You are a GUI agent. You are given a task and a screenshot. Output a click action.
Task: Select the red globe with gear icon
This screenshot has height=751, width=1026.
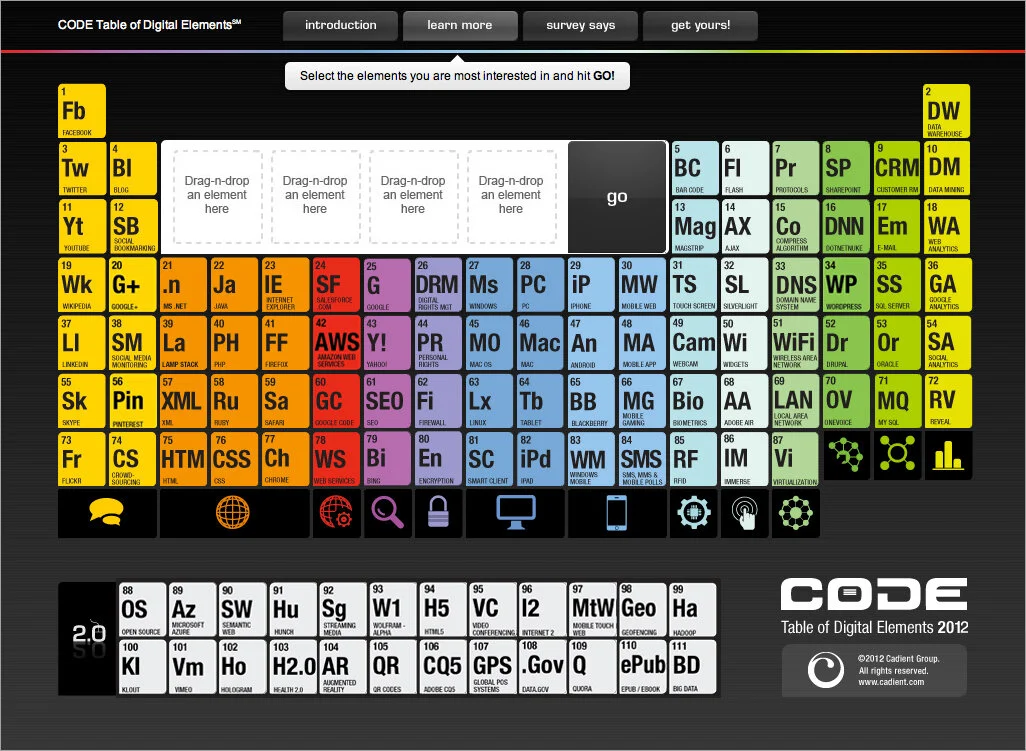336,514
